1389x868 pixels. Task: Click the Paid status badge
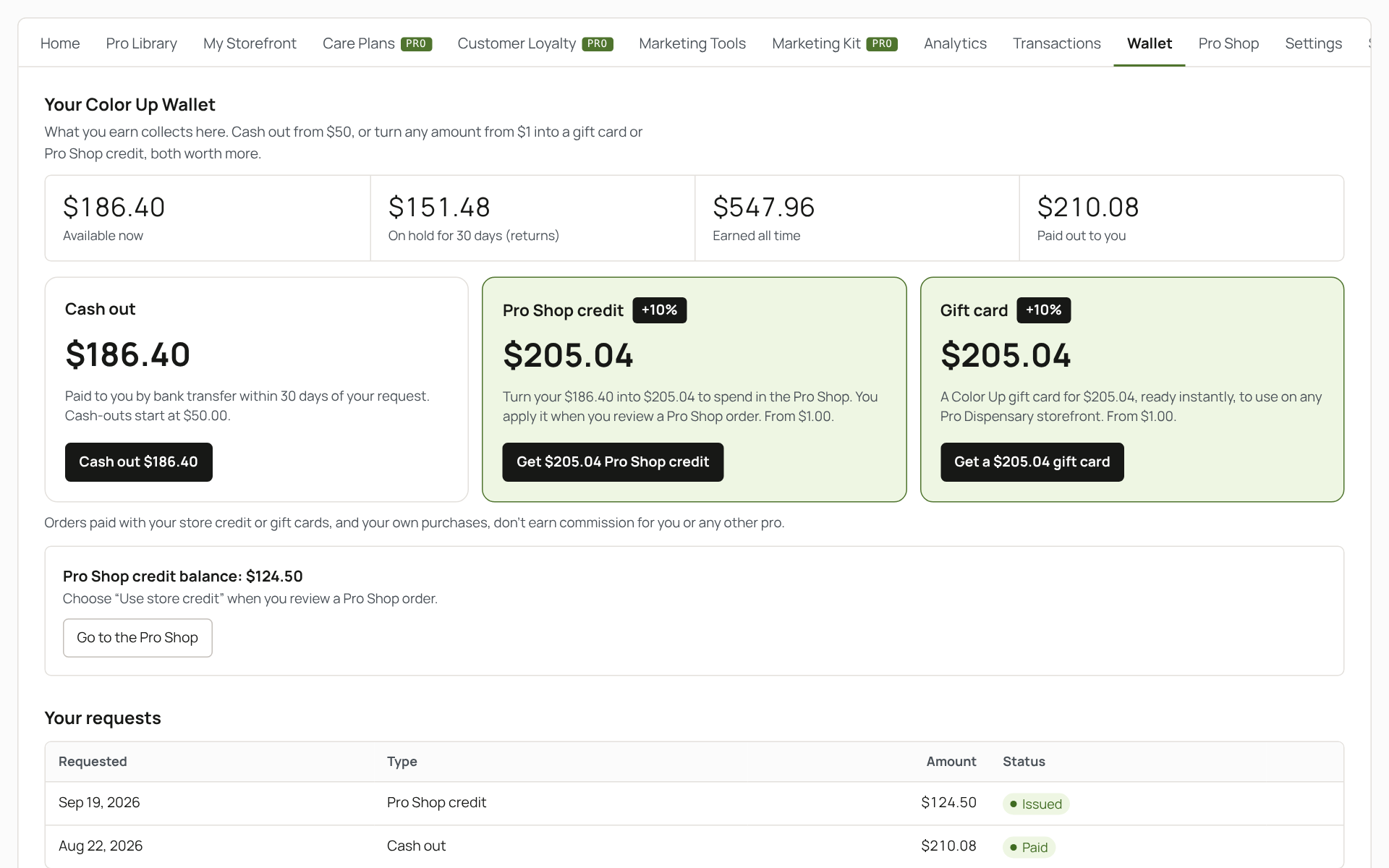pos(1029,848)
